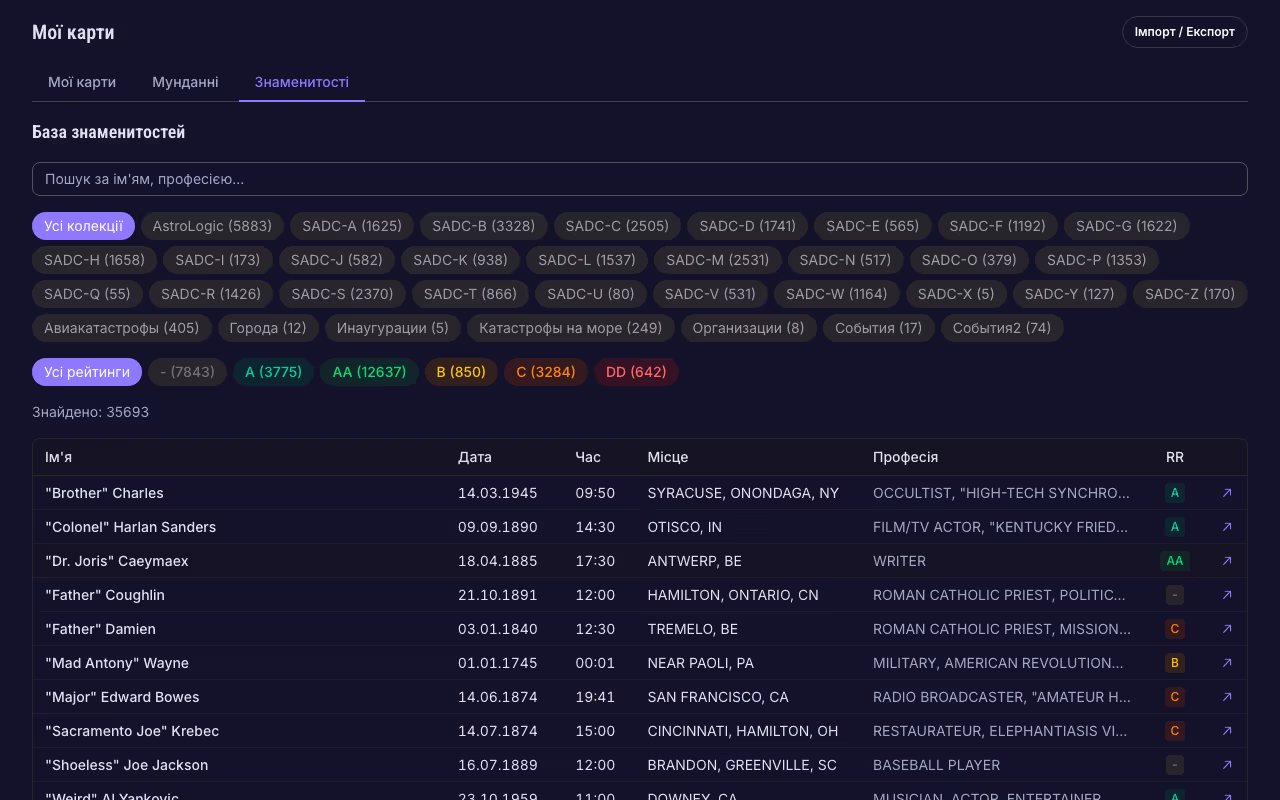The image size is (1280, 800).
Task: Switch to the Мунданні tab
Action: click(x=185, y=82)
